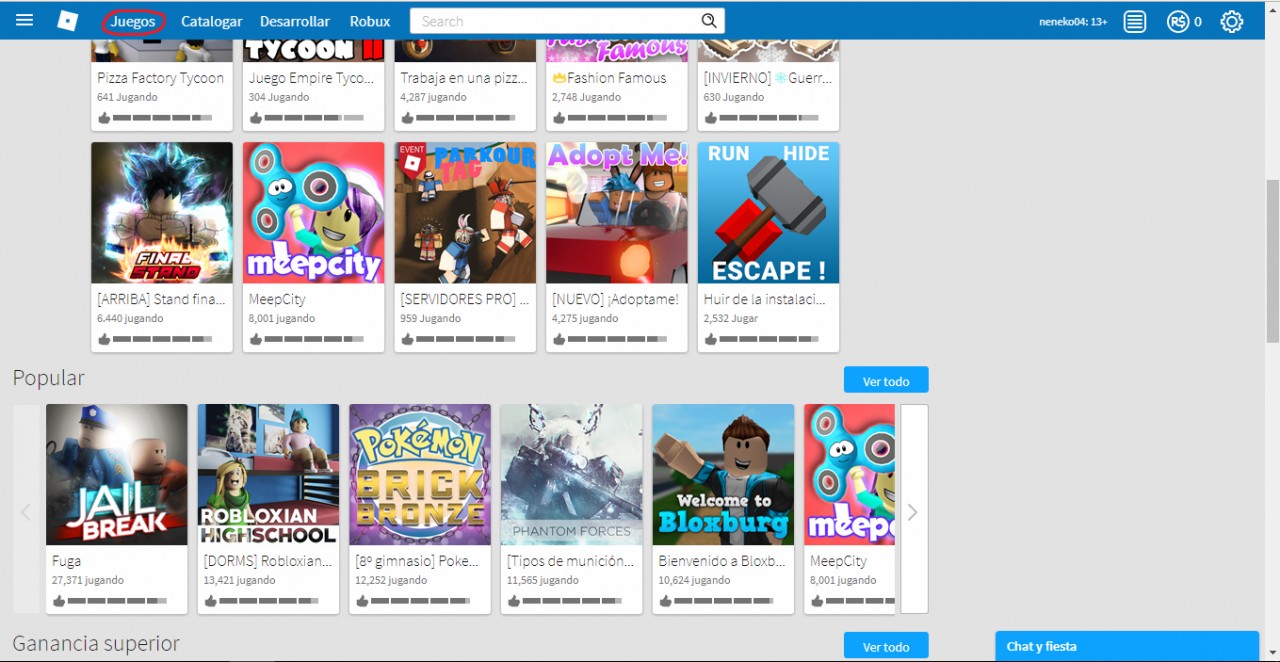
Task: Open Fashion Famous title link
Action: coord(609,78)
